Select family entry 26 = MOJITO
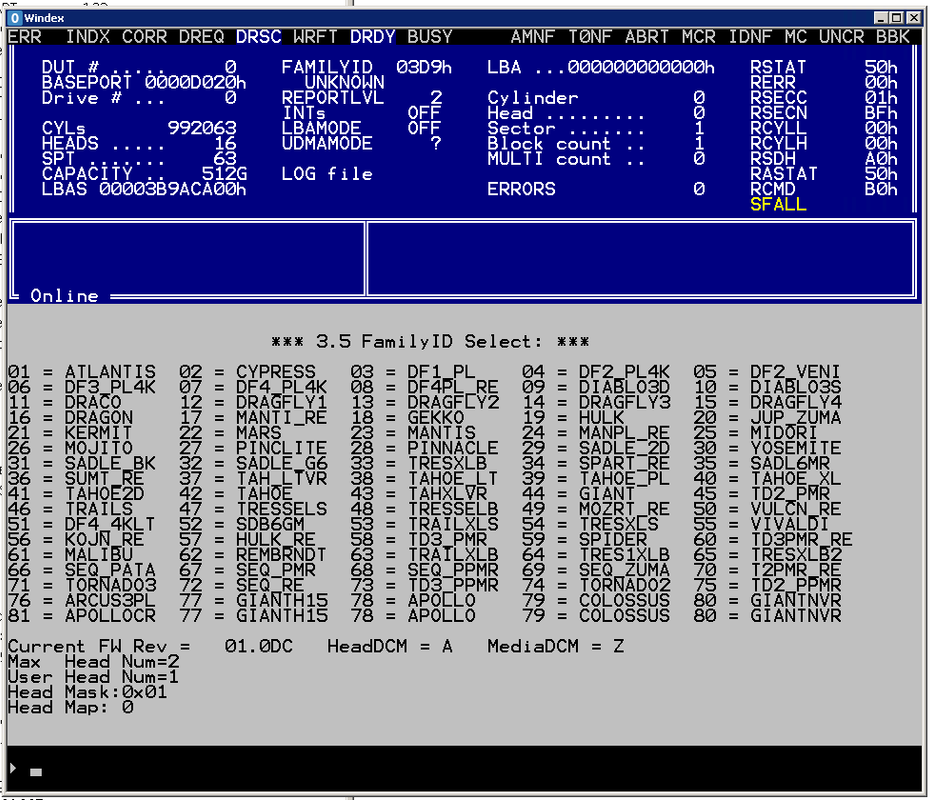This screenshot has width=932, height=800. pyautogui.click(x=70, y=448)
